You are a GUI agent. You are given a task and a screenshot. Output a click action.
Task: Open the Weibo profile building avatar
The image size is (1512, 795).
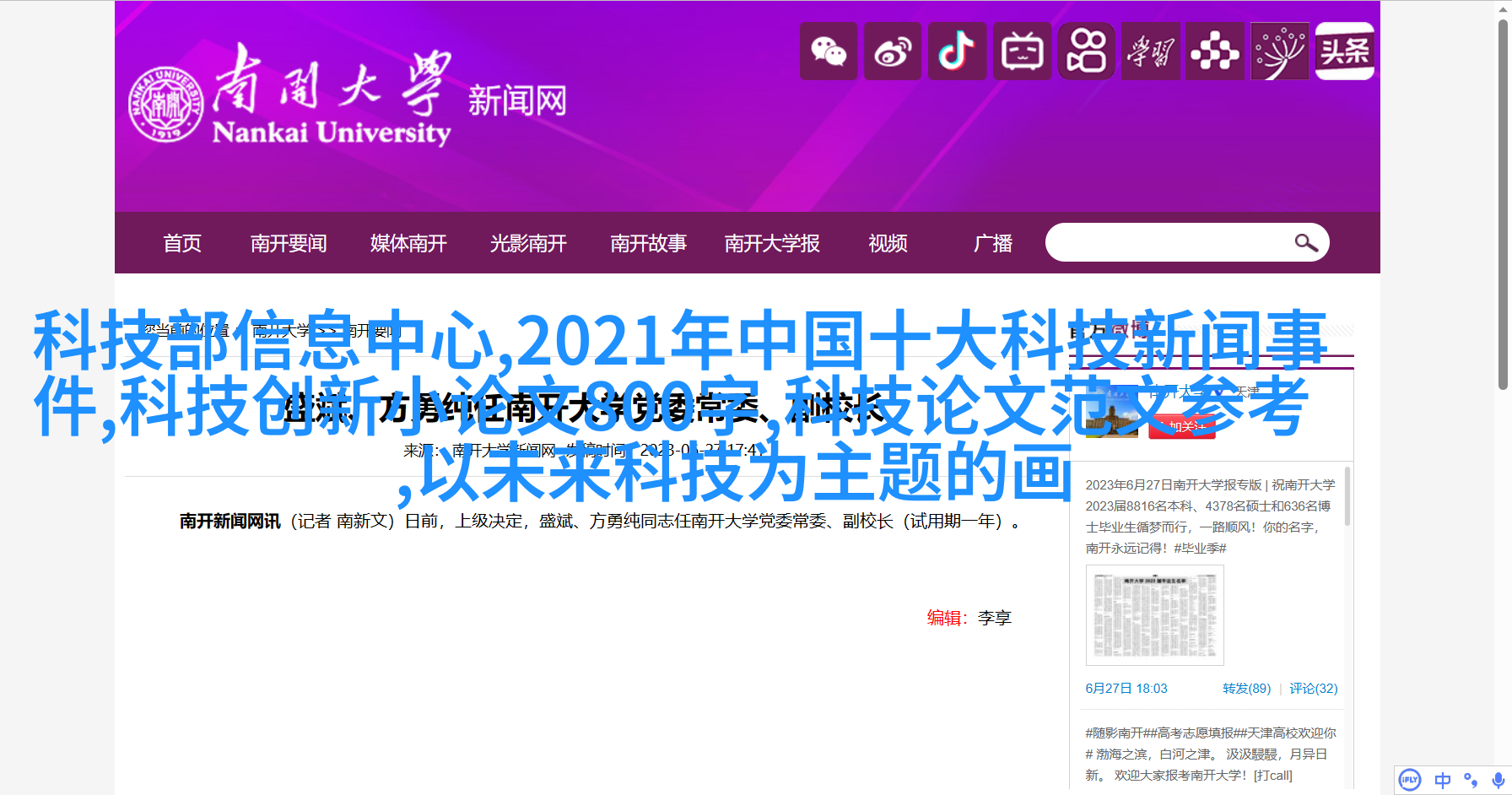(1111, 412)
